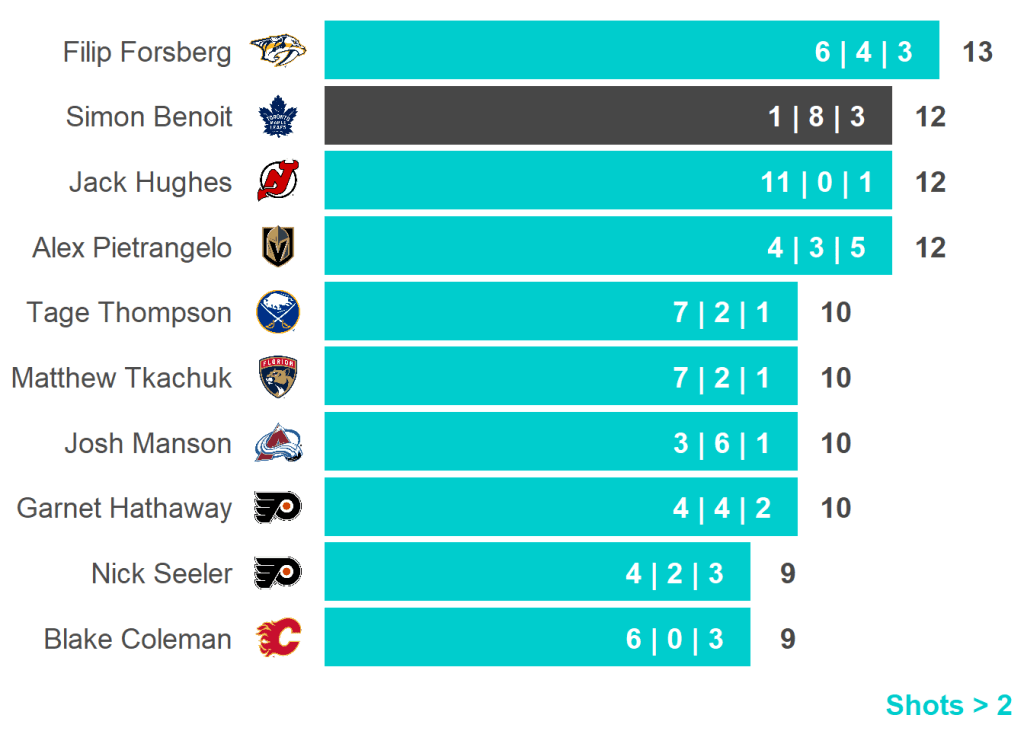The image size is (1024, 731).
Task: Click the Vegas Golden Knights logo
Action: click(x=278, y=247)
